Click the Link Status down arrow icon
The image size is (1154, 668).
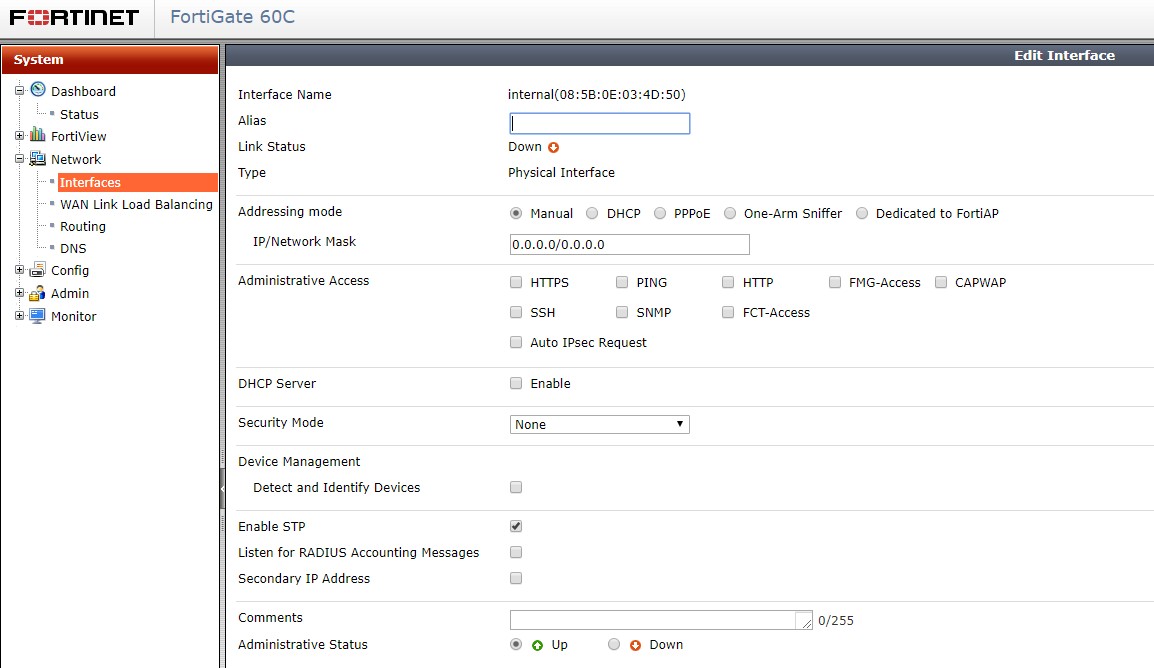(x=553, y=147)
